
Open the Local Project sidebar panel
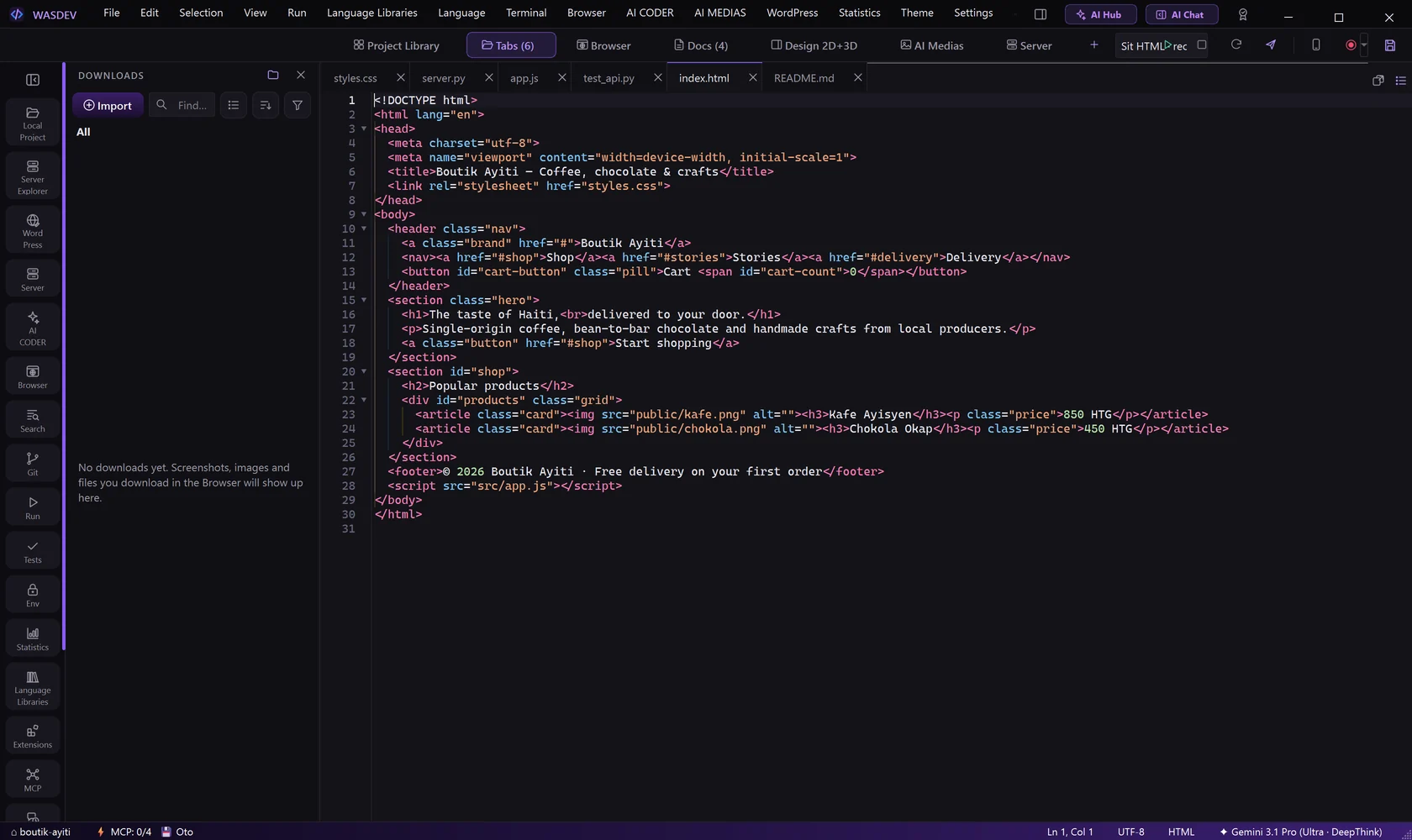[x=33, y=123]
